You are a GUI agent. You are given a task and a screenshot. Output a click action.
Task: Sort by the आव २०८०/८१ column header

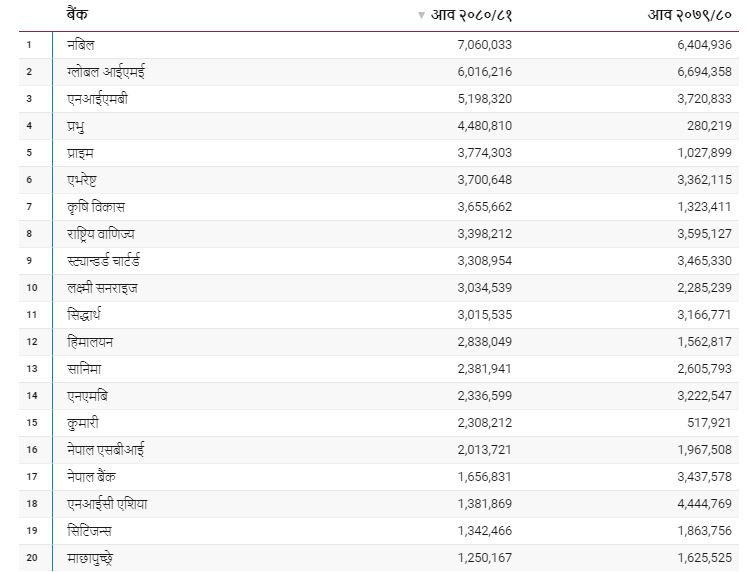tap(471, 15)
